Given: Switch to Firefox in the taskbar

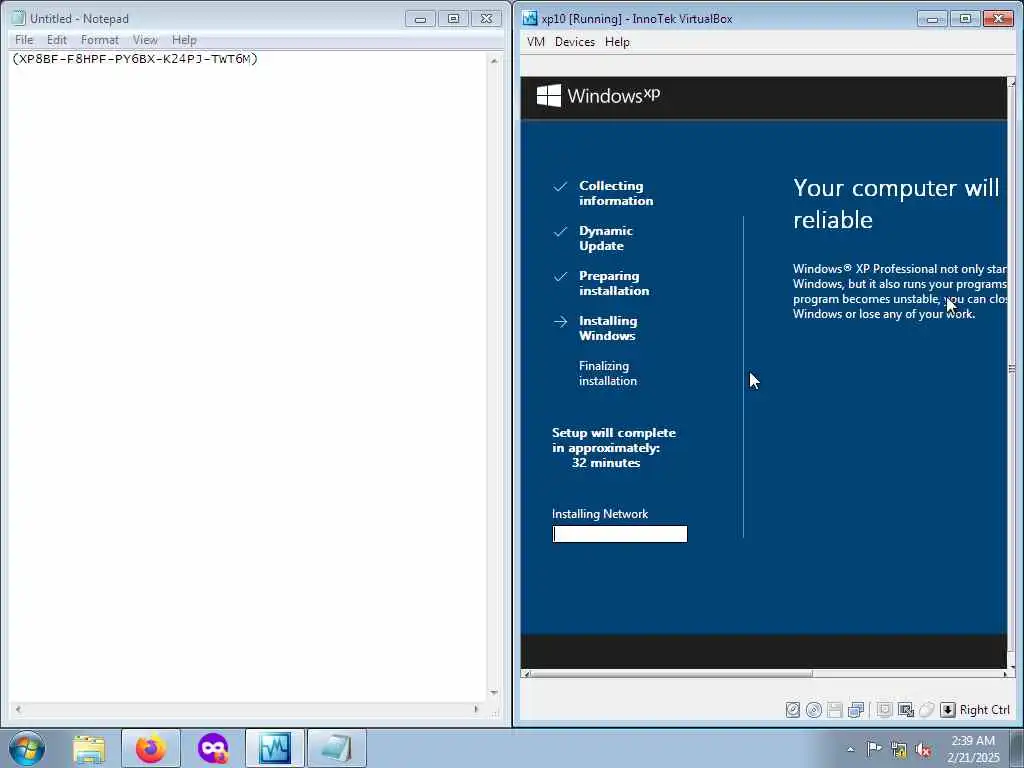Looking at the screenshot, I should point(151,748).
